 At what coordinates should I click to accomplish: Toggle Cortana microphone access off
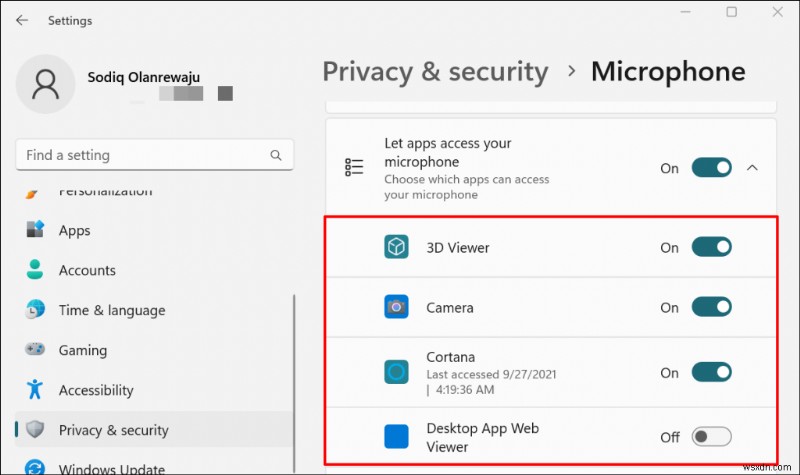coord(711,373)
